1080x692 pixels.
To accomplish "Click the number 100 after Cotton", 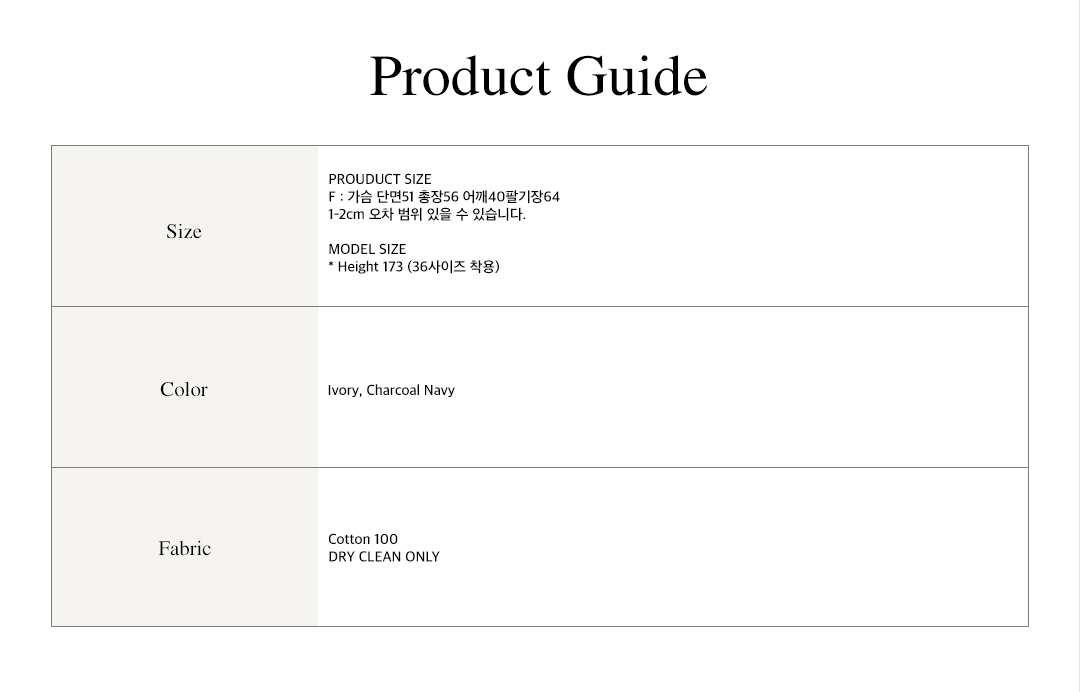I will click(x=386, y=539).
